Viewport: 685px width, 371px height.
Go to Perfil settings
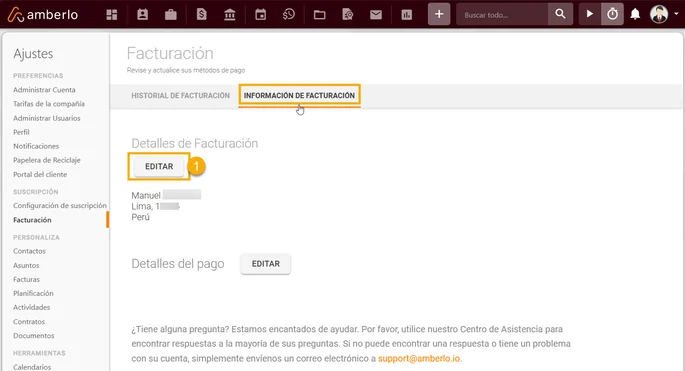pos(21,132)
